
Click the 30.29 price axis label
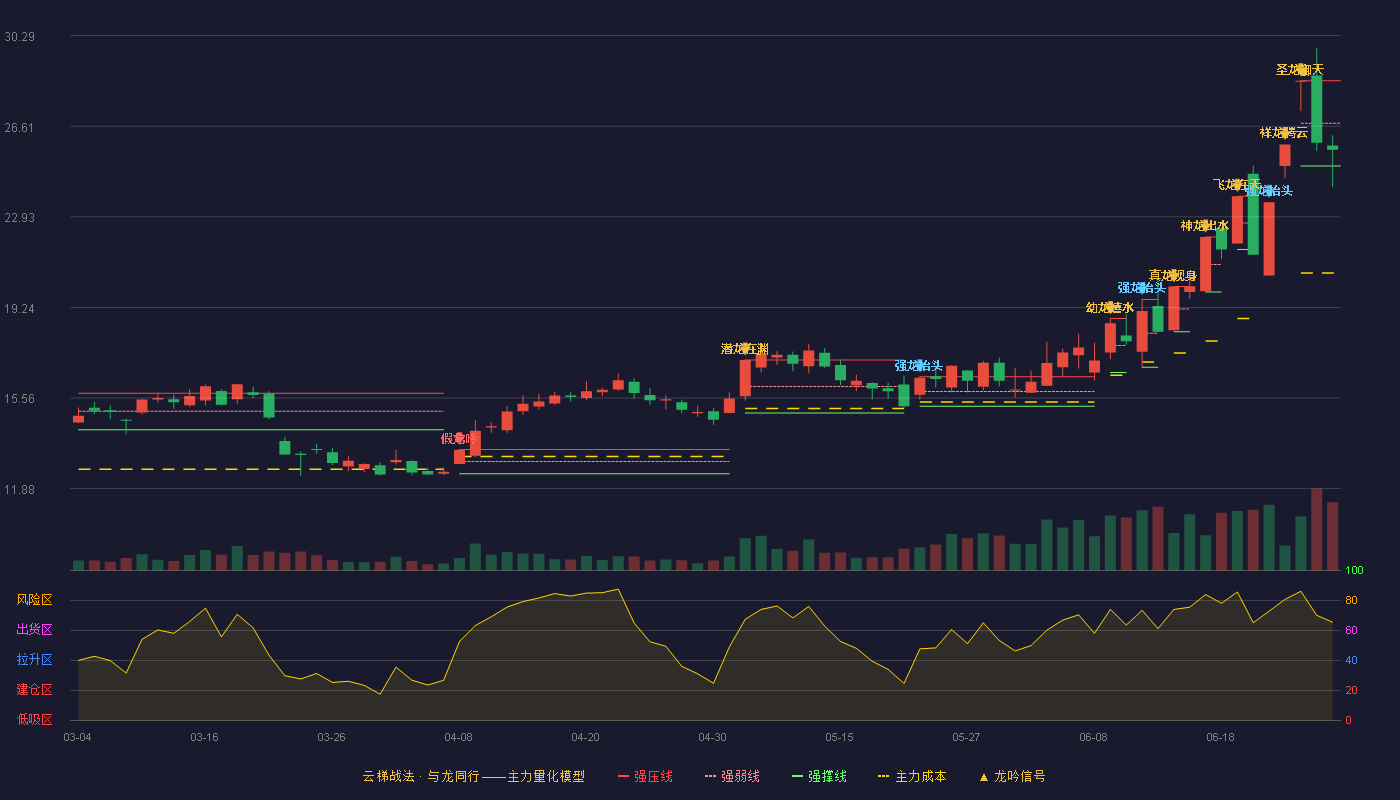[19, 36]
